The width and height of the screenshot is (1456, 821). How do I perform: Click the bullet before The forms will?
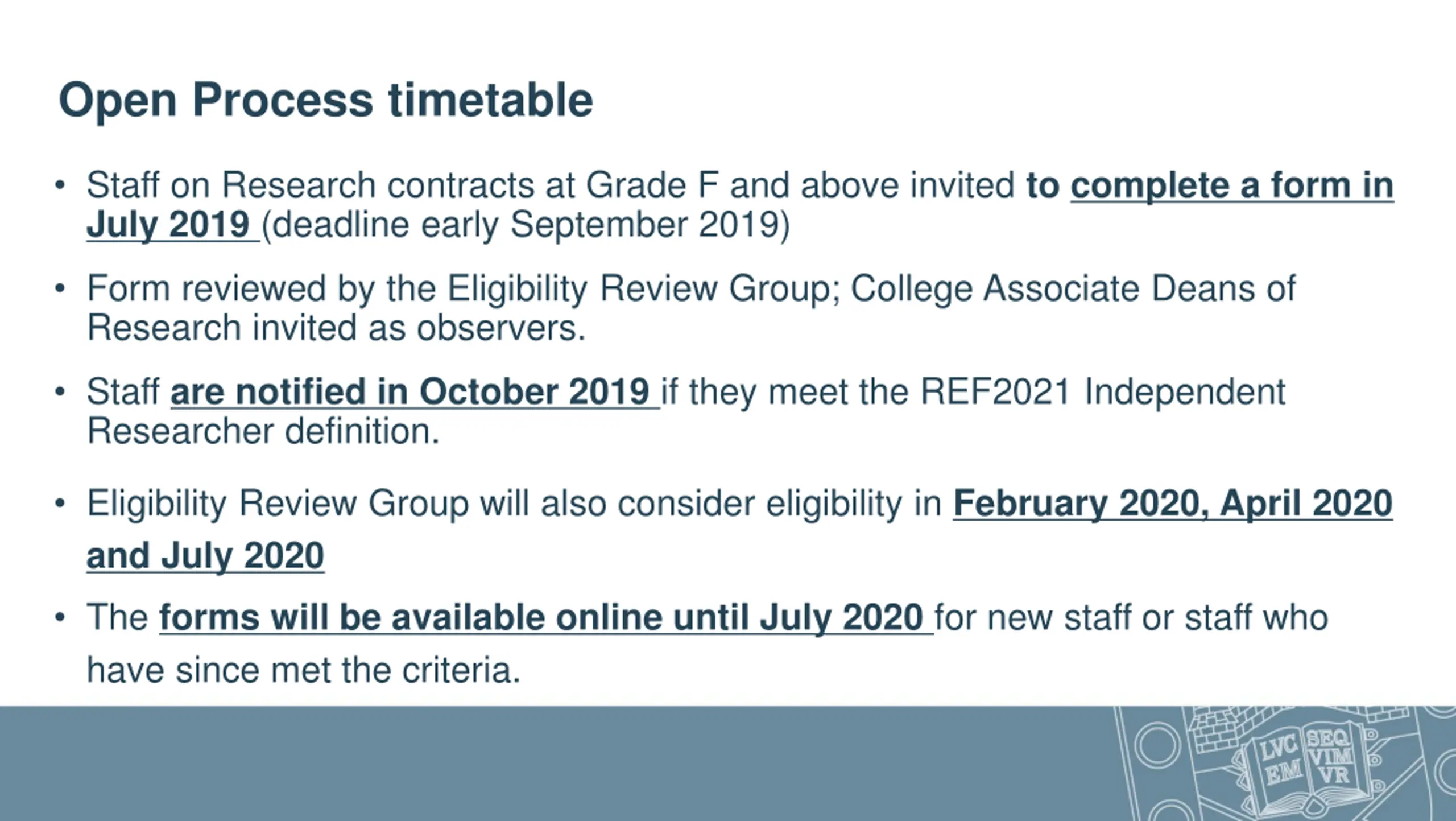click(60, 617)
